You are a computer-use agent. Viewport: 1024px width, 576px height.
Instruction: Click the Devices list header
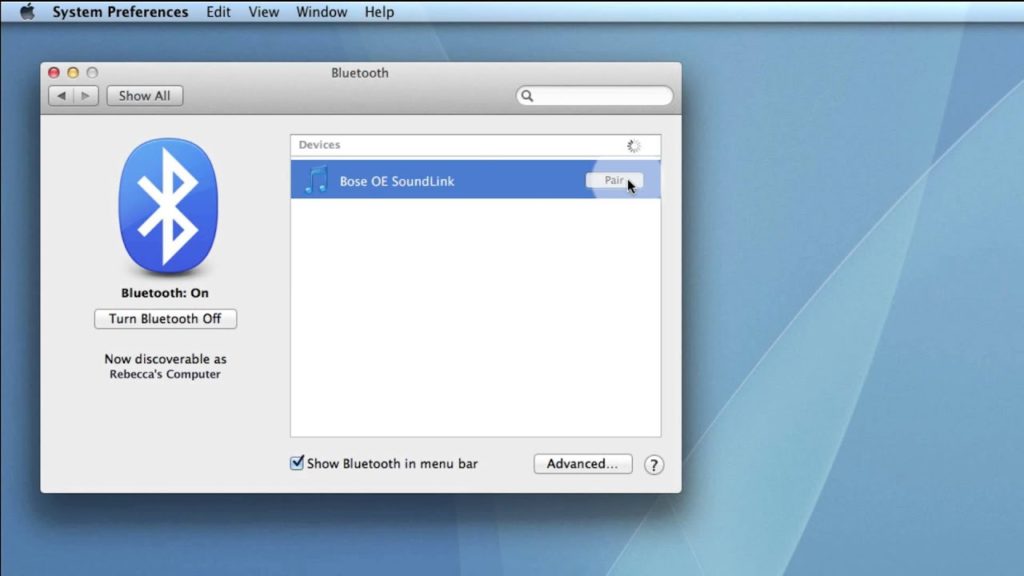click(x=475, y=145)
